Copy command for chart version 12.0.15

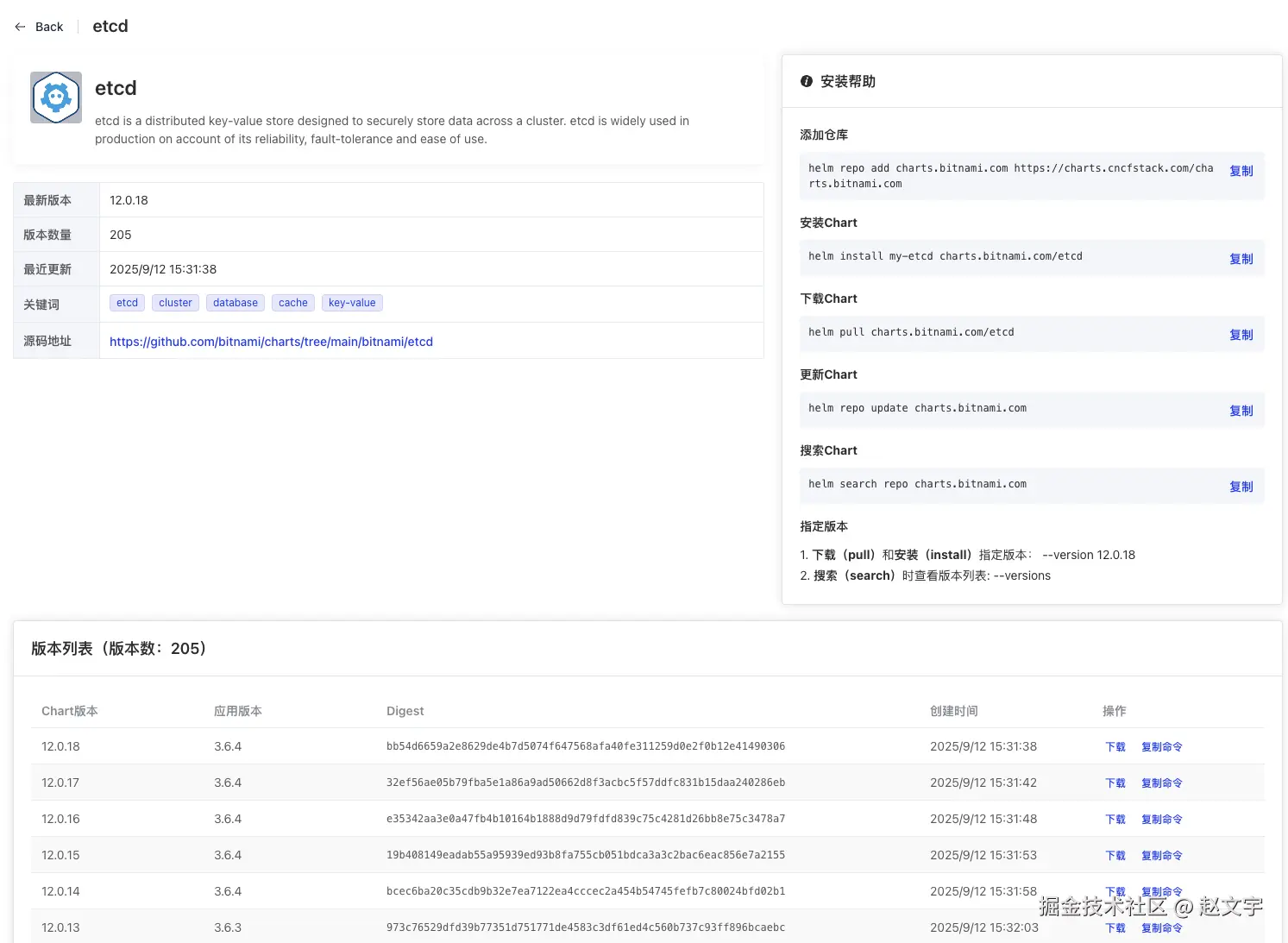pos(1161,856)
